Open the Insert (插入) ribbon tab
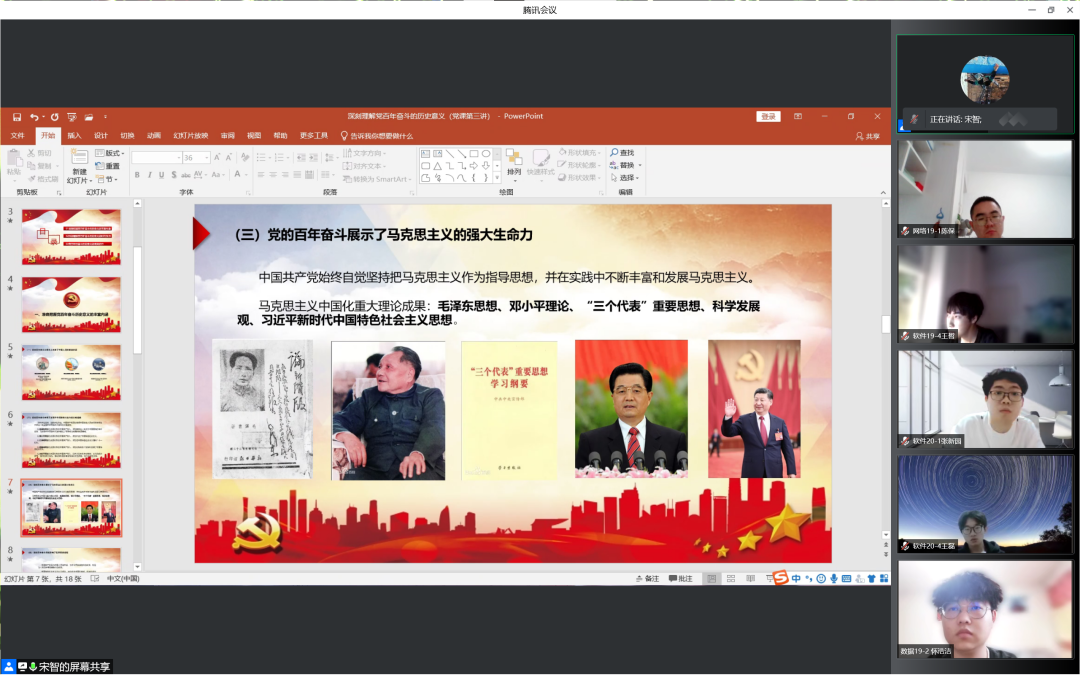Screen dimensions: 1080x675 (74, 135)
